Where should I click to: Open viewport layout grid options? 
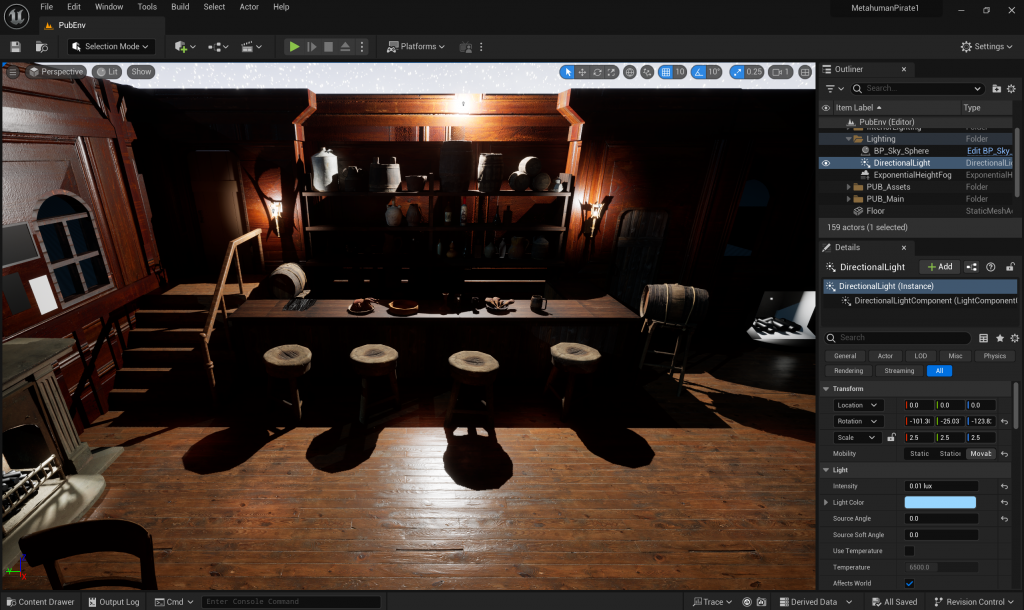pos(805,72)
